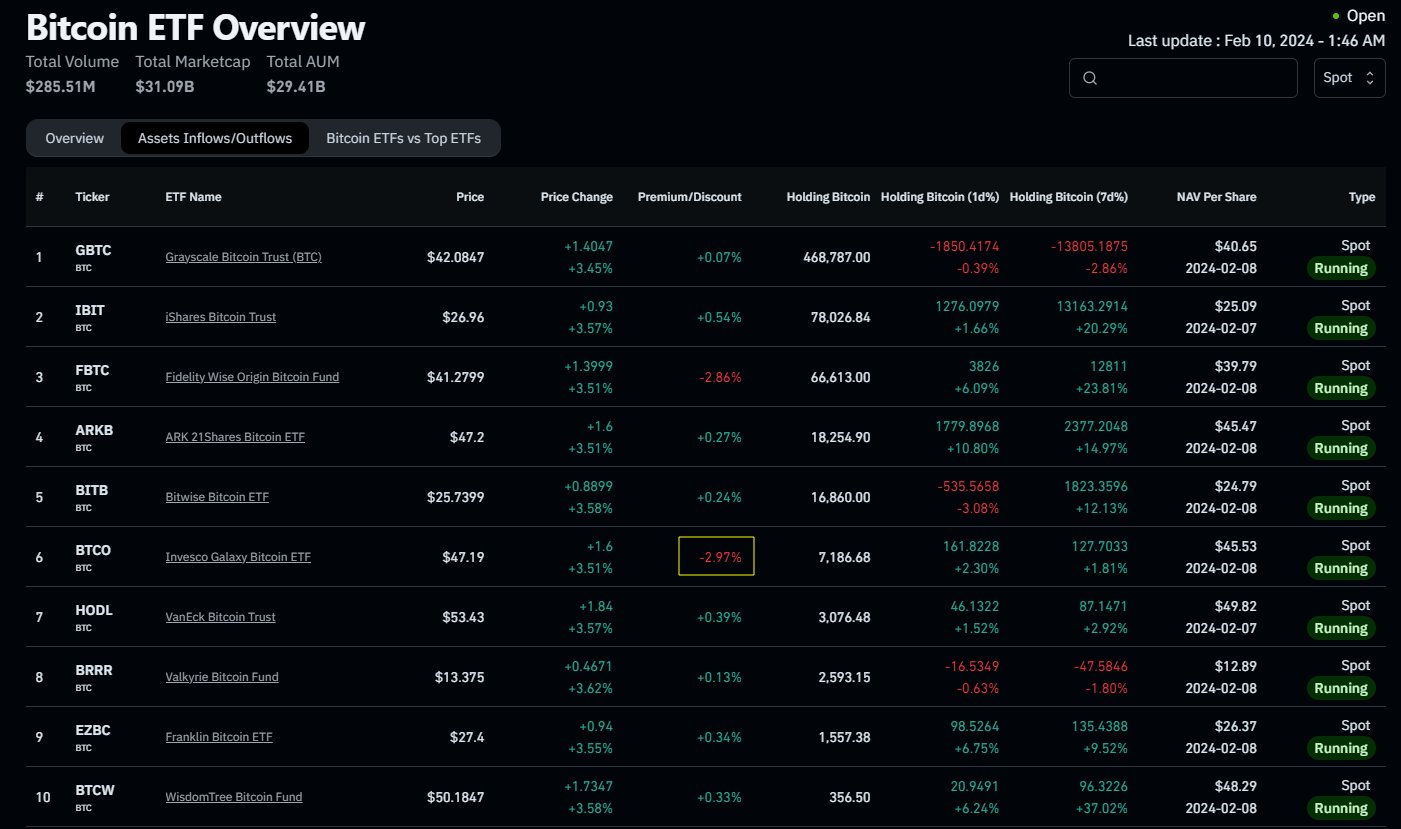Click the $29.41B total AUM value
The height and width of the screenshot is (829, 1401).
296,86
